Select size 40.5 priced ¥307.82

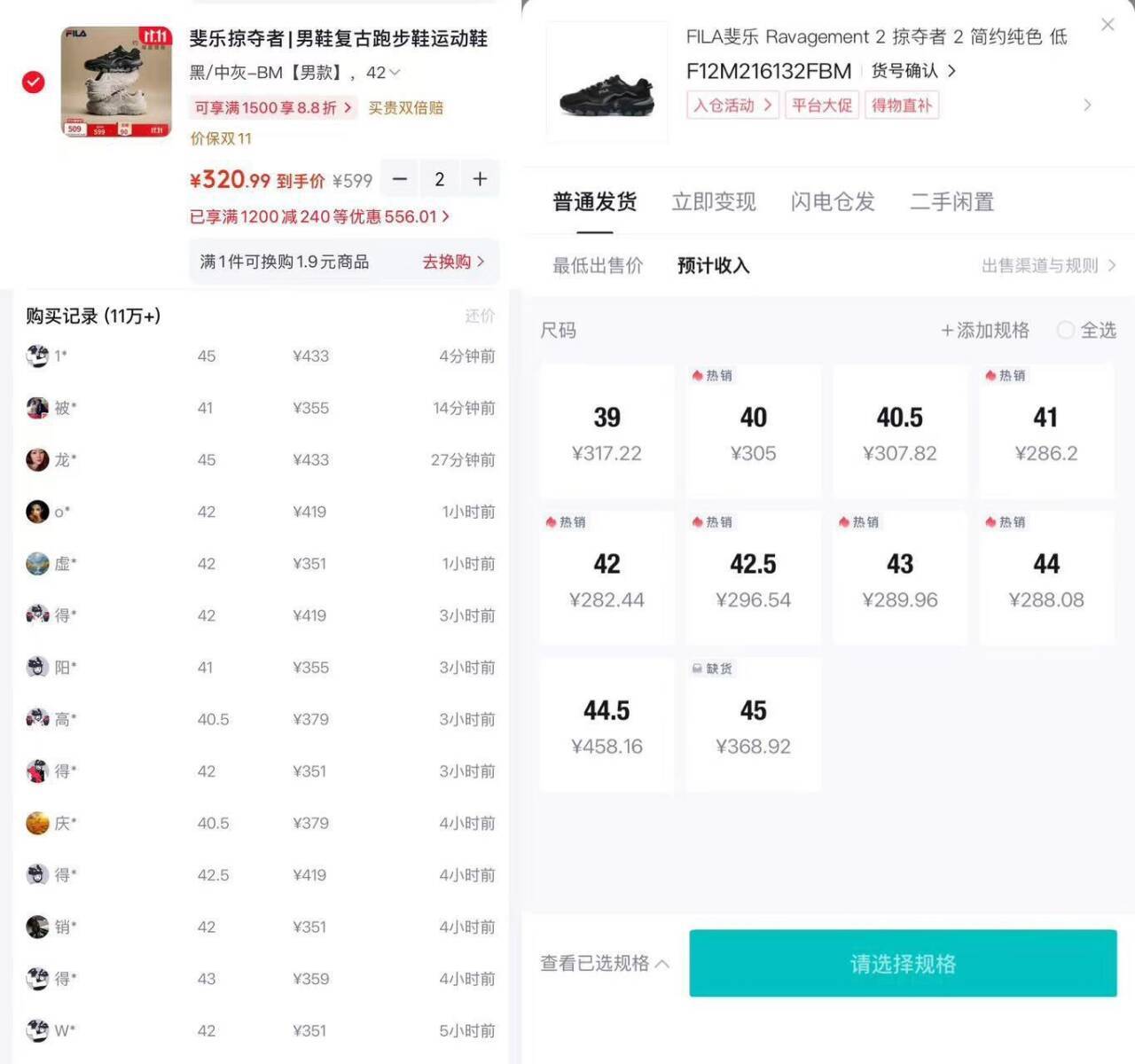point(900,432)
